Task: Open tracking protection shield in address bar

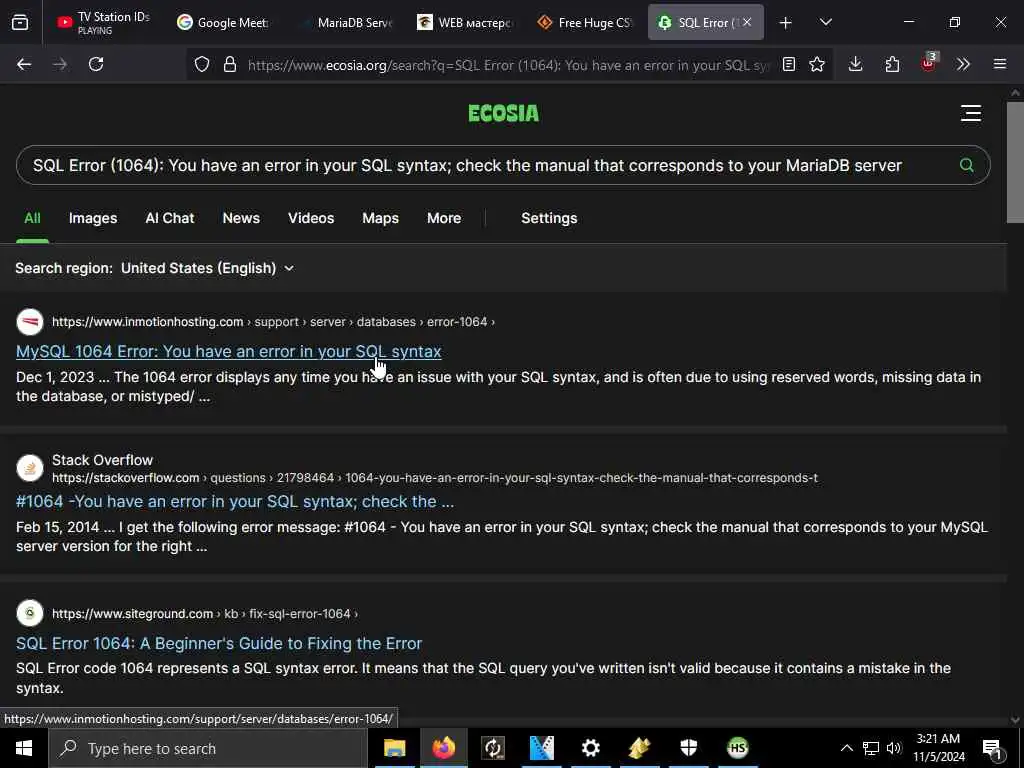Action: [202, 64]
